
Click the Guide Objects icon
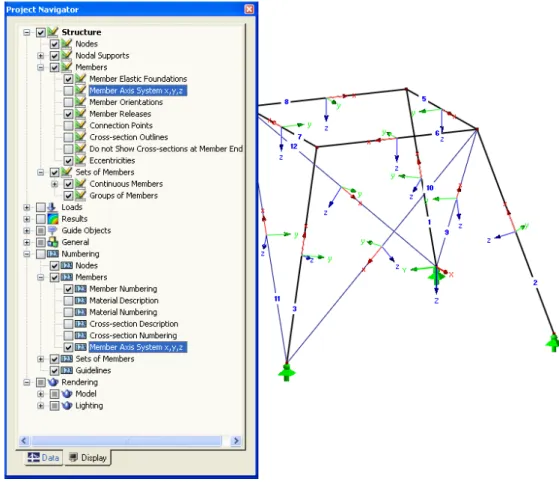click(x=53, y=230)
